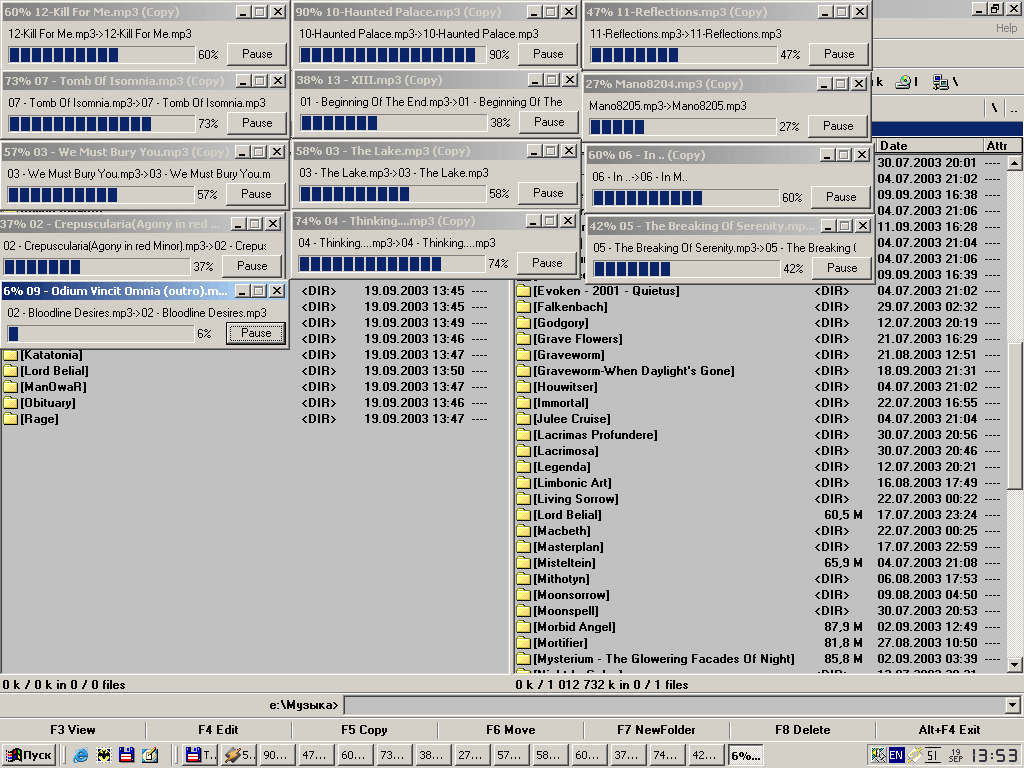Pause the 11-Reflections.mp3 copy
The height and width of the screenshot is (768, 1024).
(839, 54)
